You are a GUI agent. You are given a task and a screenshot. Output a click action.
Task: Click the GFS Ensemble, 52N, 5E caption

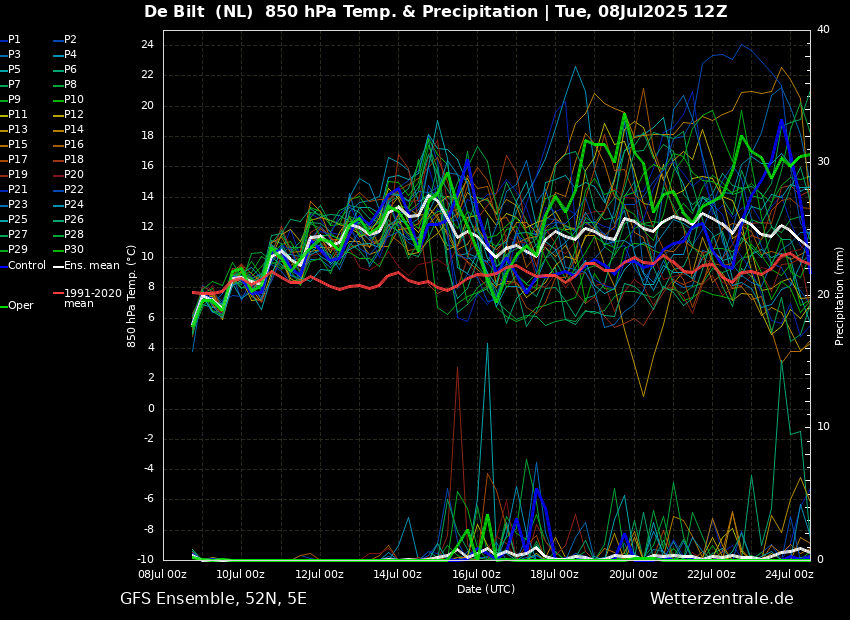213,599
